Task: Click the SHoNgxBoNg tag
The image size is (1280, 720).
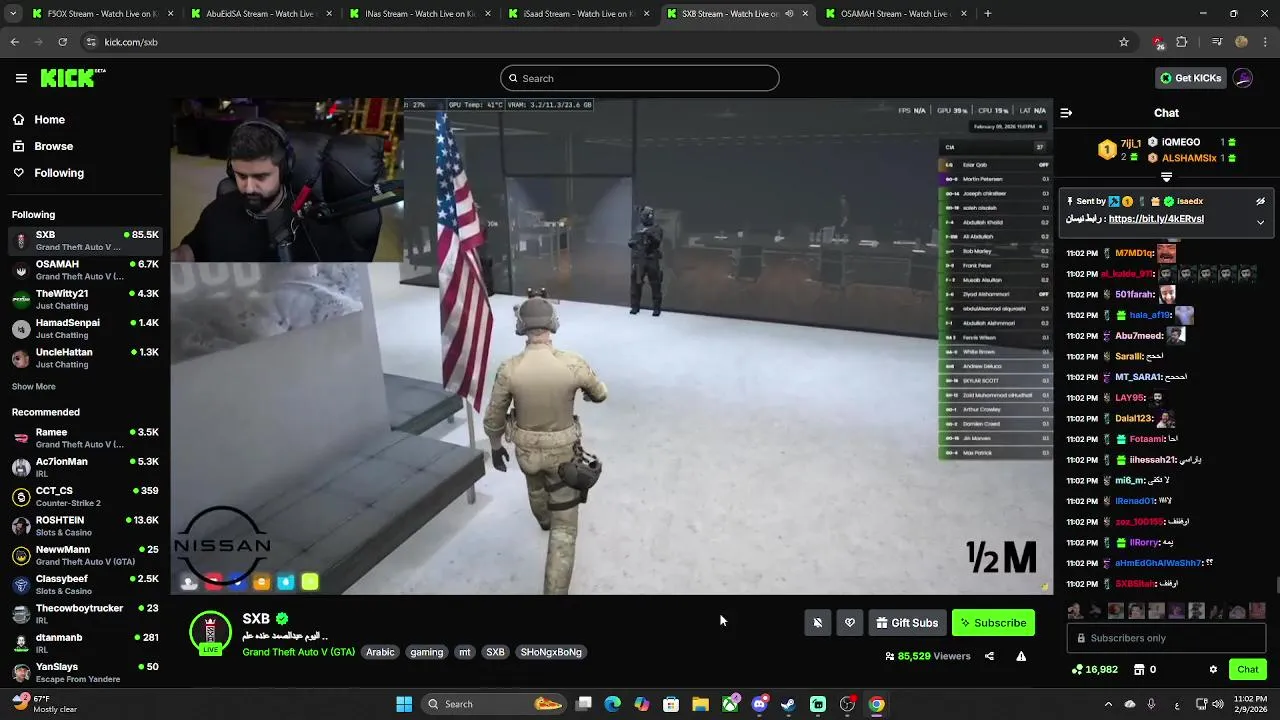Action: click(551, 652)
